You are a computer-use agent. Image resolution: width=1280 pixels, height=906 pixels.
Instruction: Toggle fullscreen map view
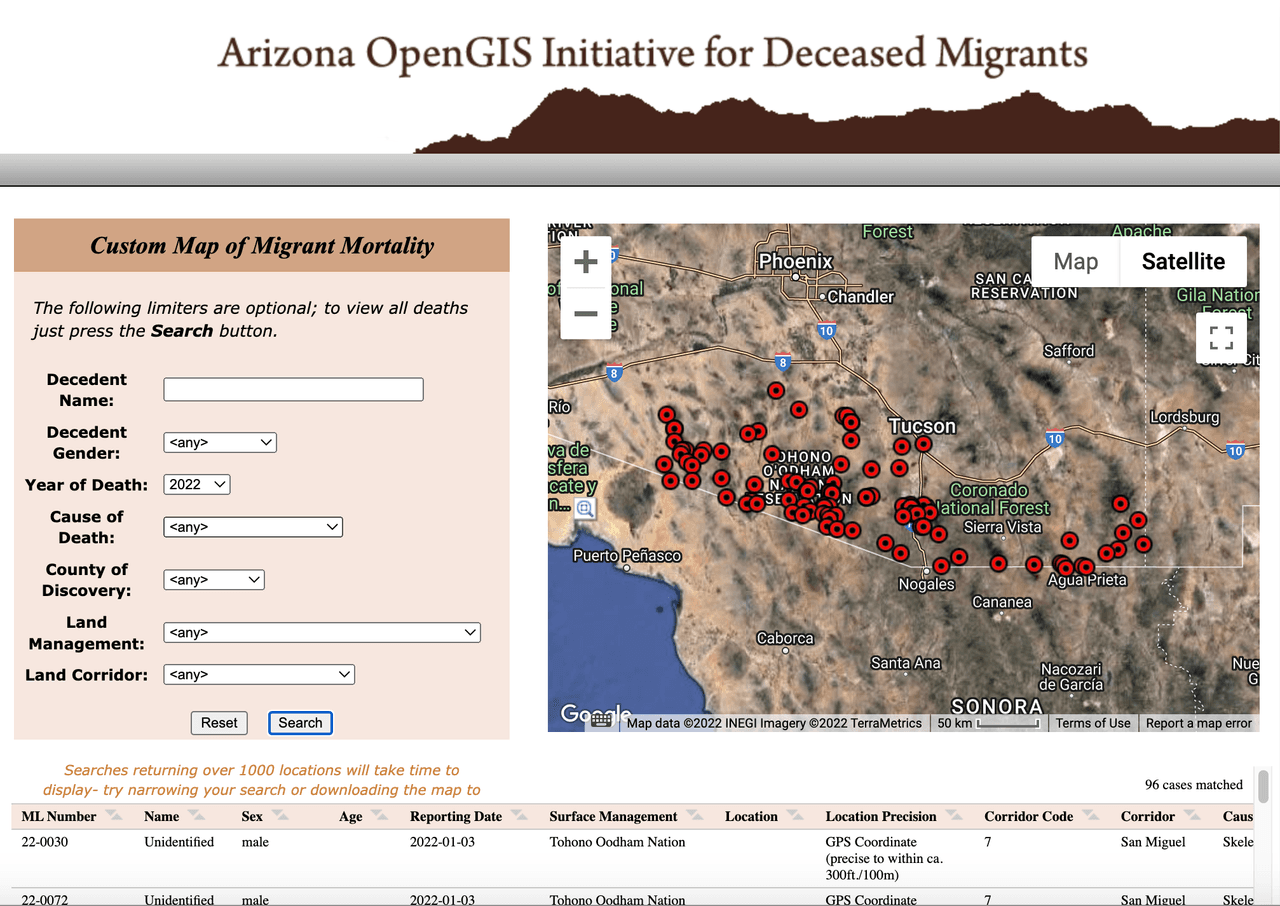pos(1220,338)
